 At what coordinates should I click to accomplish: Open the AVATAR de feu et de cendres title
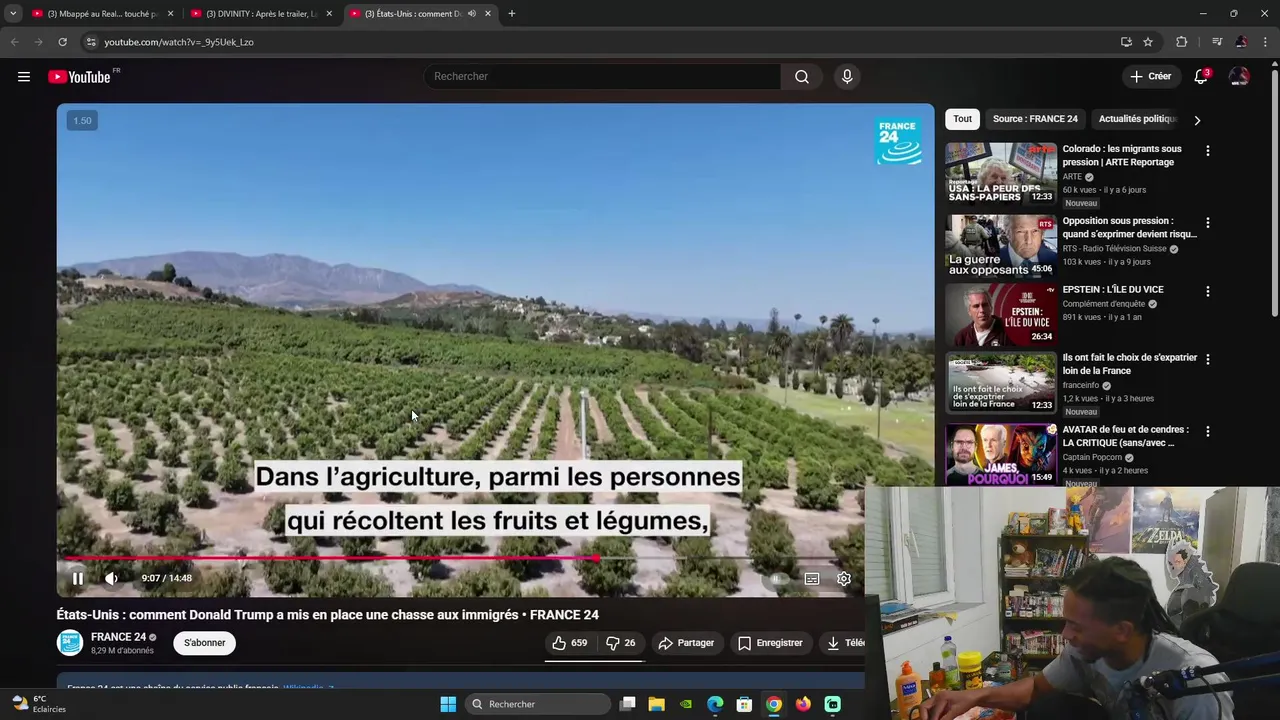pyautogui.click(x=1125, y=436)
